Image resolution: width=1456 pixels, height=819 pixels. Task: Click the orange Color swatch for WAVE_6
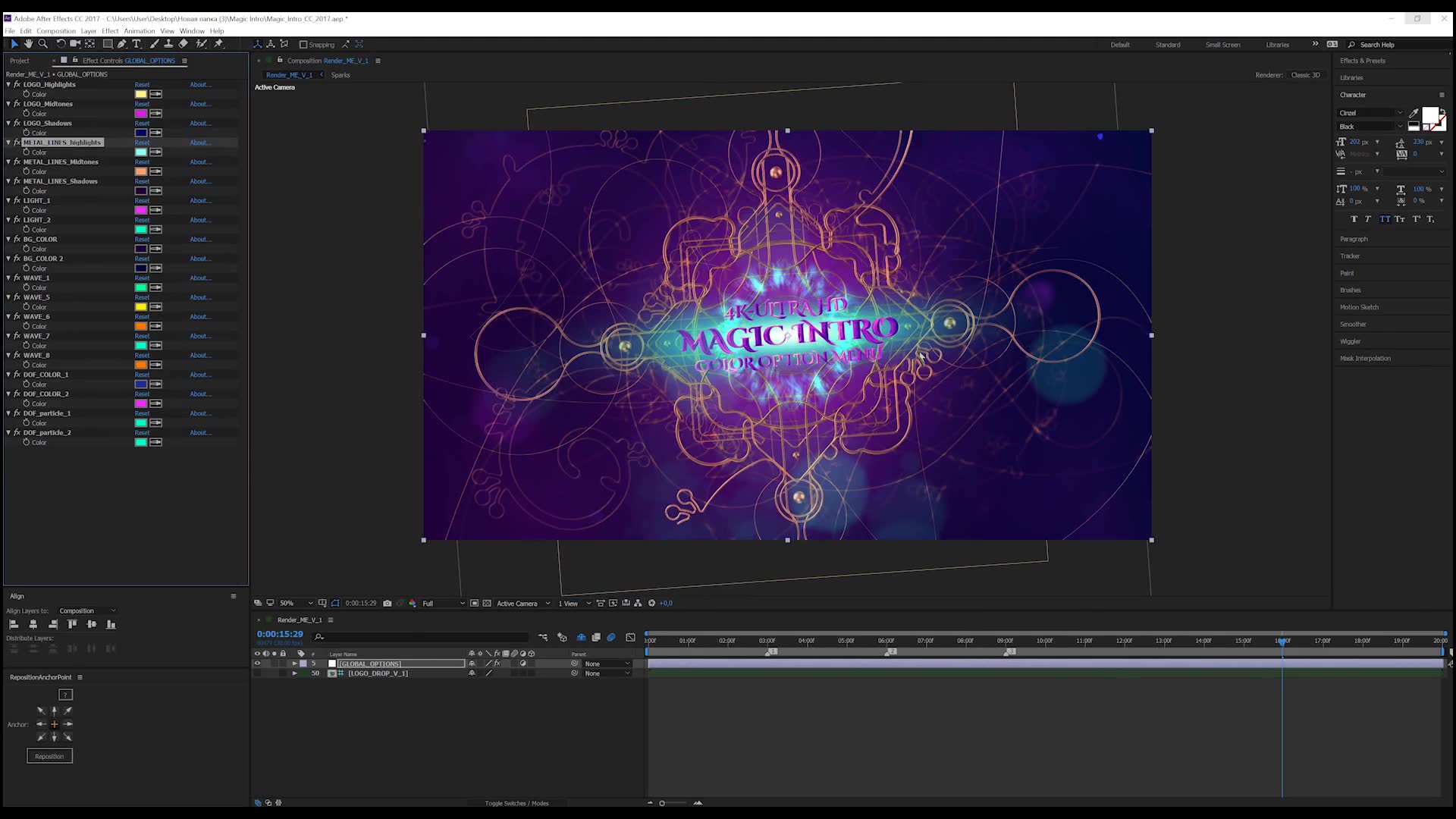[x=140, y=326]
